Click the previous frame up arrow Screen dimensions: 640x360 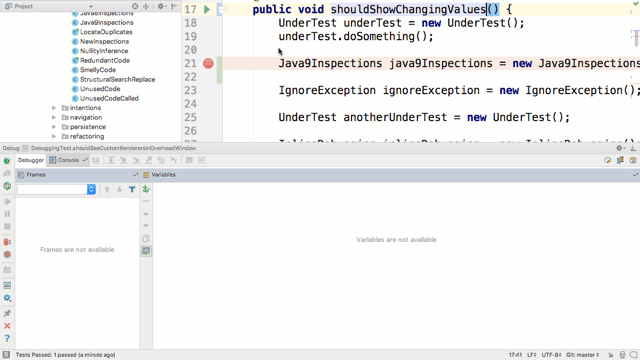[x=107, y=189]
